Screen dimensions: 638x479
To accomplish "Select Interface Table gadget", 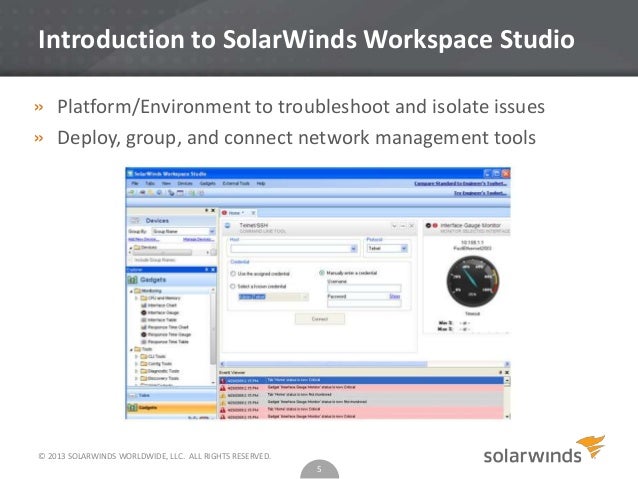I will [159, 320].
